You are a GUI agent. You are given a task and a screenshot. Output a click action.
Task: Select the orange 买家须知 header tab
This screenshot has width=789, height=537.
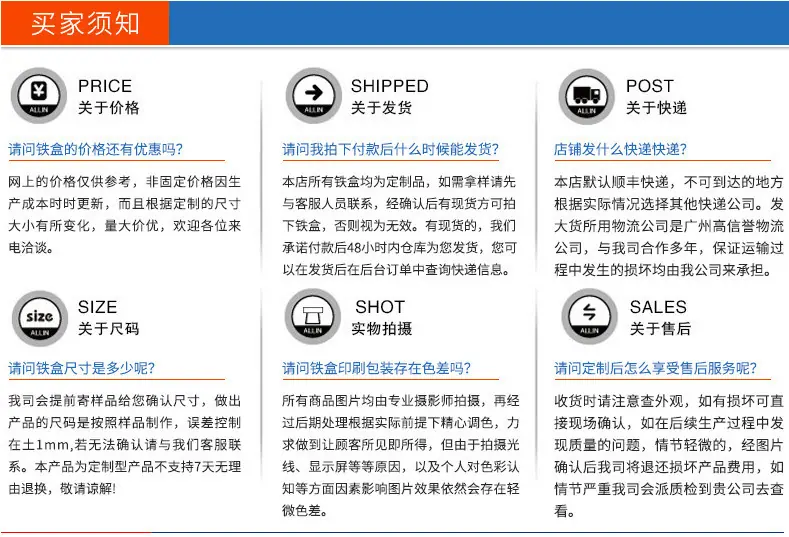tap(85, 23)
